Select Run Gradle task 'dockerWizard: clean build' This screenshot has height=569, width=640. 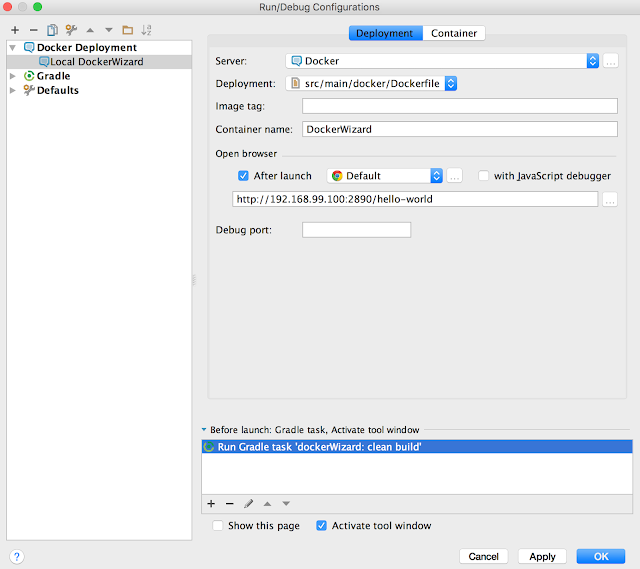[x=417, y=447]
